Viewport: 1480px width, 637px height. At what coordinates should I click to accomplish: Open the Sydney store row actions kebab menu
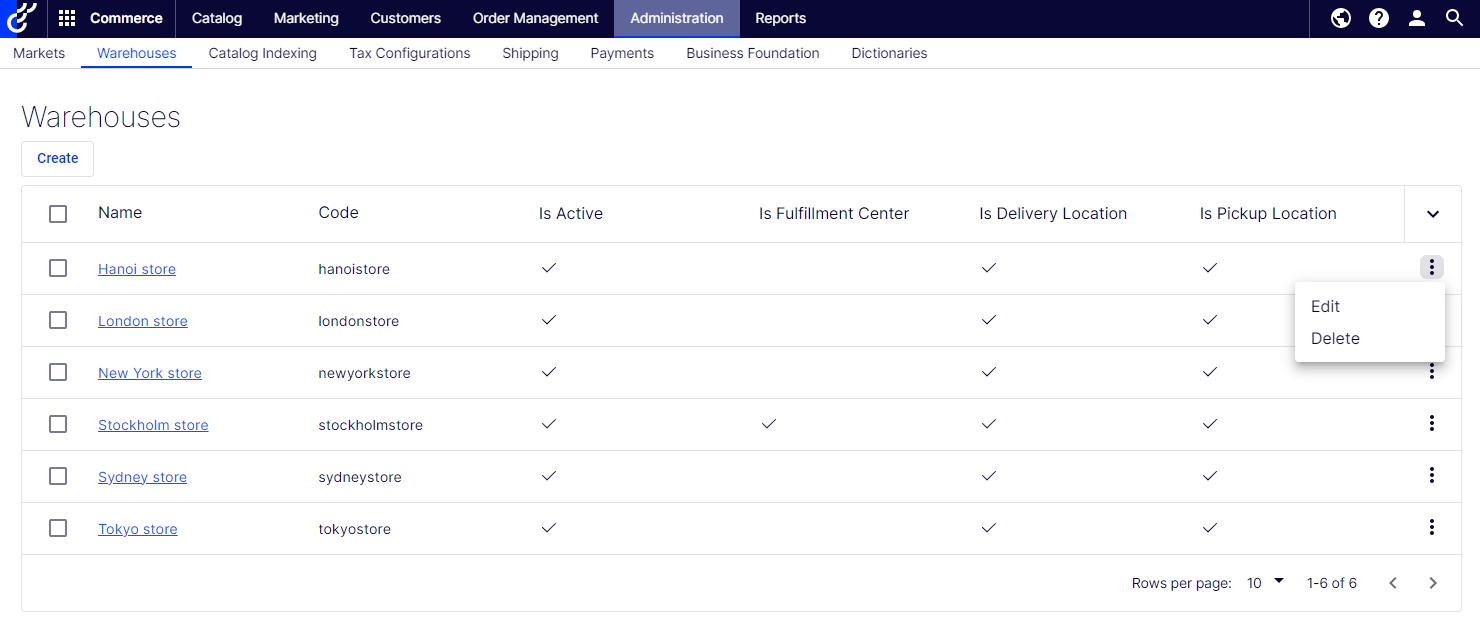click(1432, 476)
